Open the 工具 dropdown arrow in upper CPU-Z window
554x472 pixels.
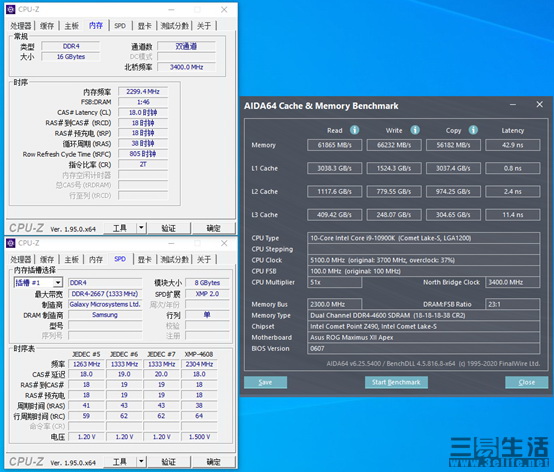click(141, 228)
